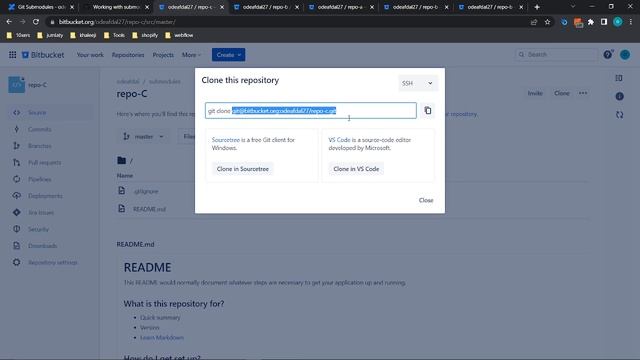Copy the git clone command to clipboard
Viewport: 640px width, 360px height.
point(427,111)
